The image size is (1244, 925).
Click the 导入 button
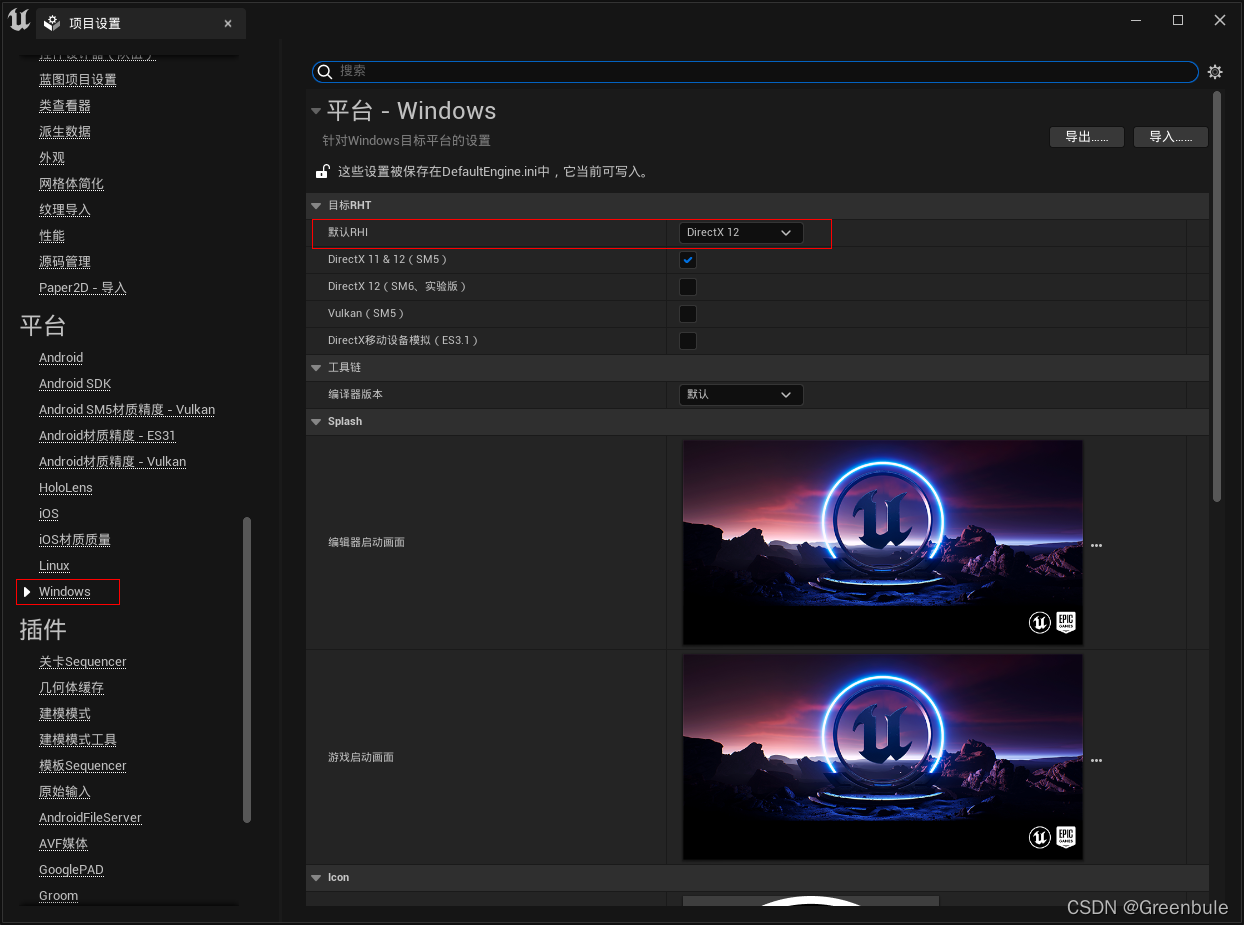(x=1171, y=137)
